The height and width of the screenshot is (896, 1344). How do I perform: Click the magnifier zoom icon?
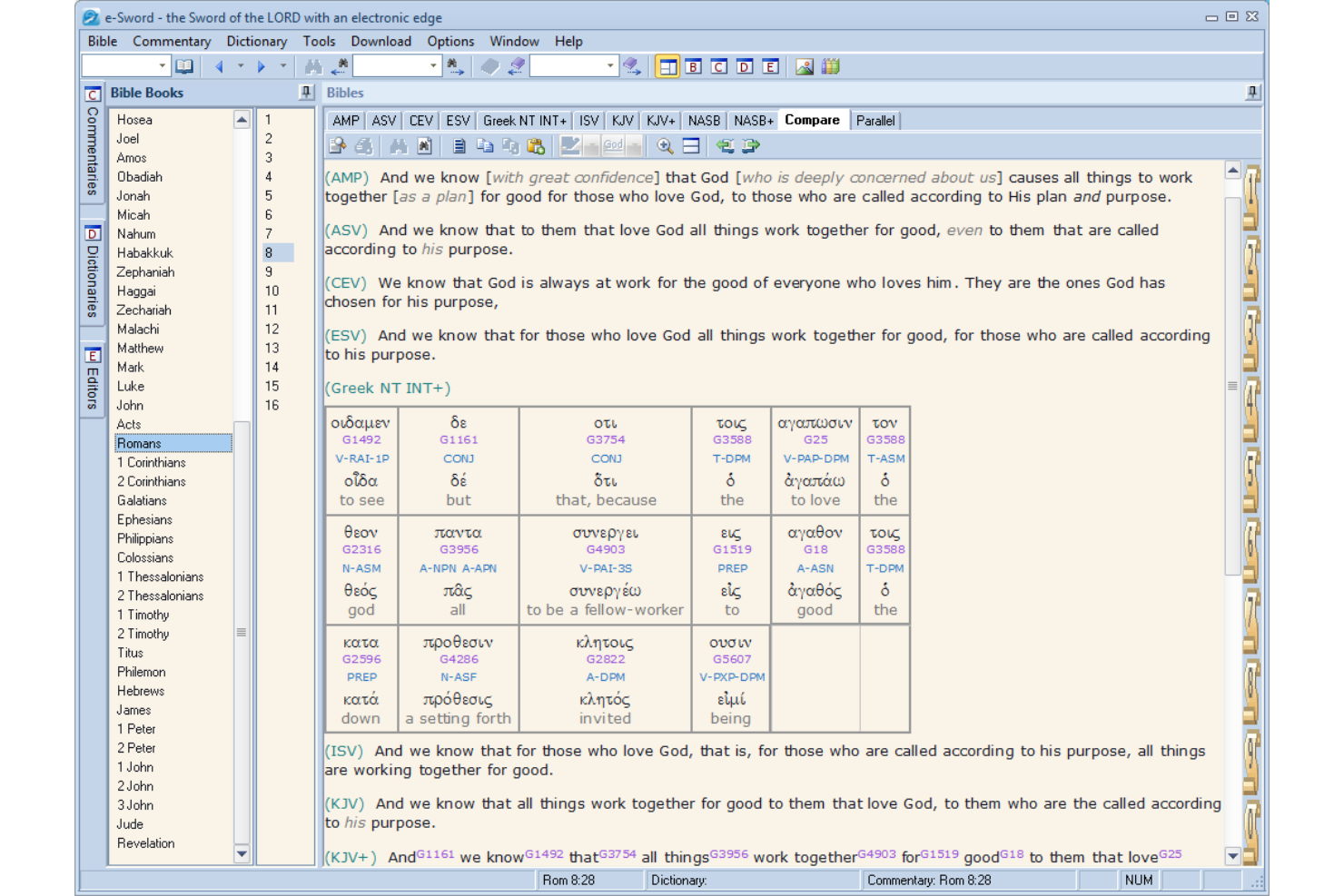665,145
